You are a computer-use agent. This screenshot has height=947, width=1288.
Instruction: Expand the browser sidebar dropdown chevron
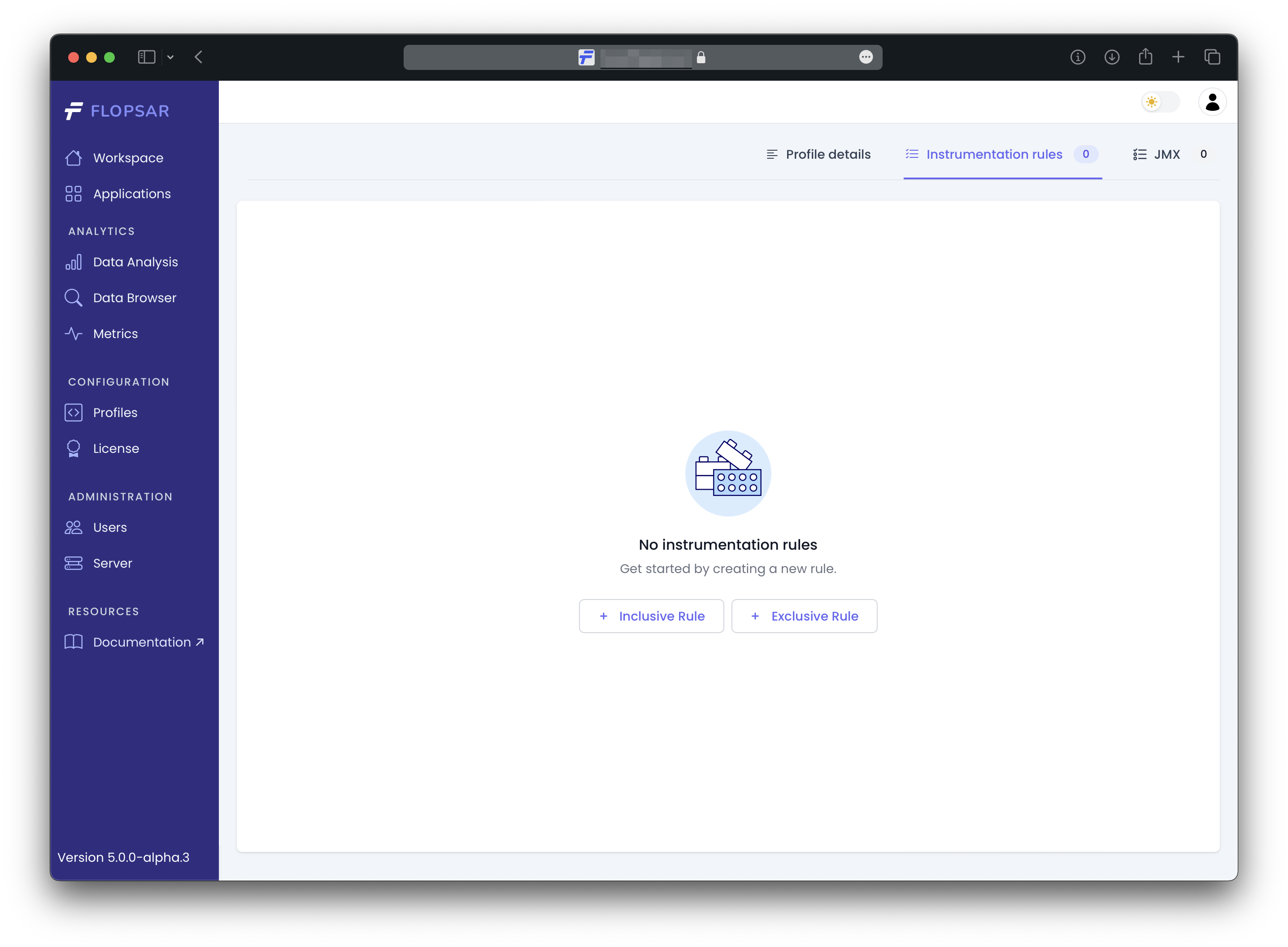click(170, 57)
